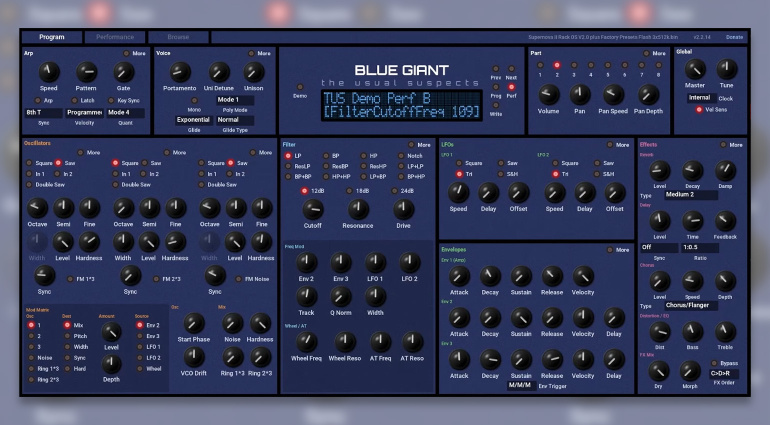Click the Filter Resonance knob
Screen dimensions: 770x425
358,210
